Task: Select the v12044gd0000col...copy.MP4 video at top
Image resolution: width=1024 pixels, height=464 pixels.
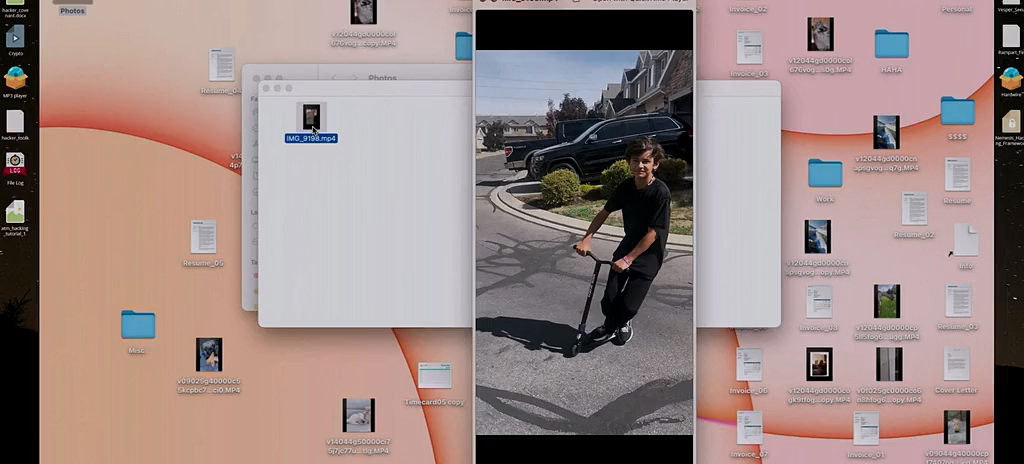Action: click(x=363, y=12)
